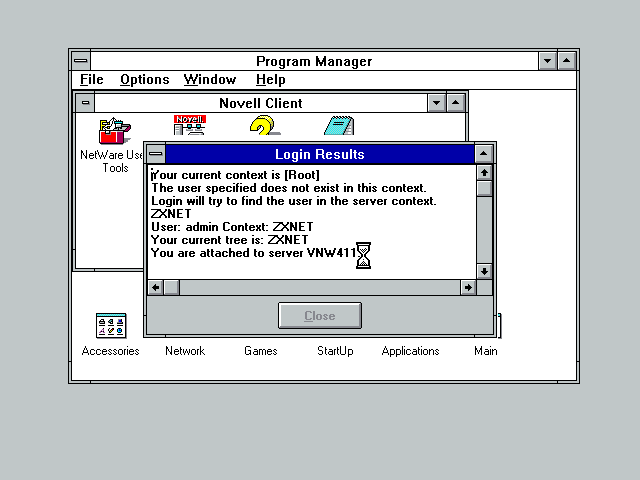
Task: Click line 'The user specified does not exist'
Action: pyautogui.click(x=289, y=188)
